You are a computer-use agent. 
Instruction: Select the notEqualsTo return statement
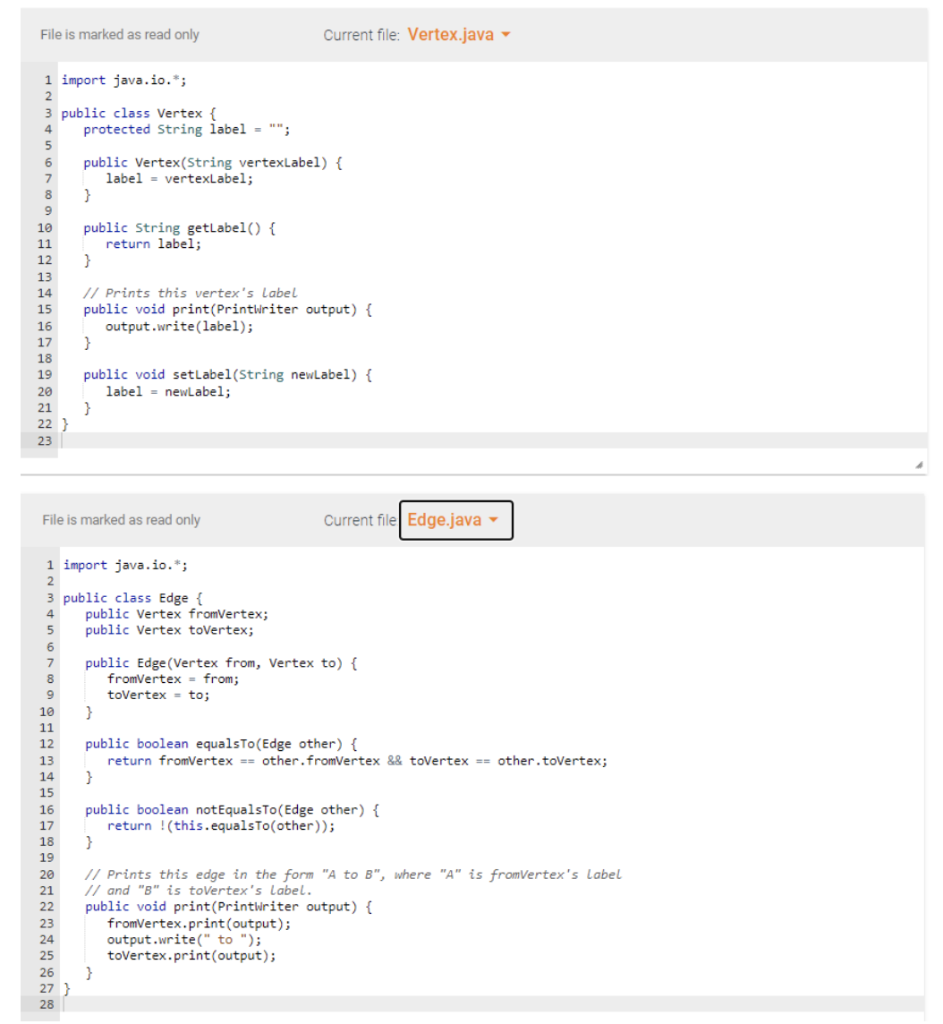[x=220, y=825]
